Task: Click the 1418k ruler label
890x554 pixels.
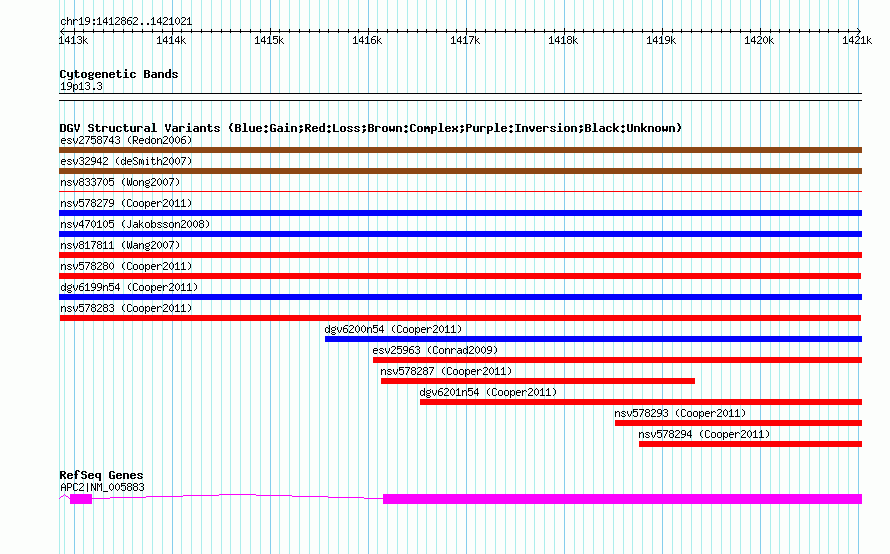Action: [563, 40]
